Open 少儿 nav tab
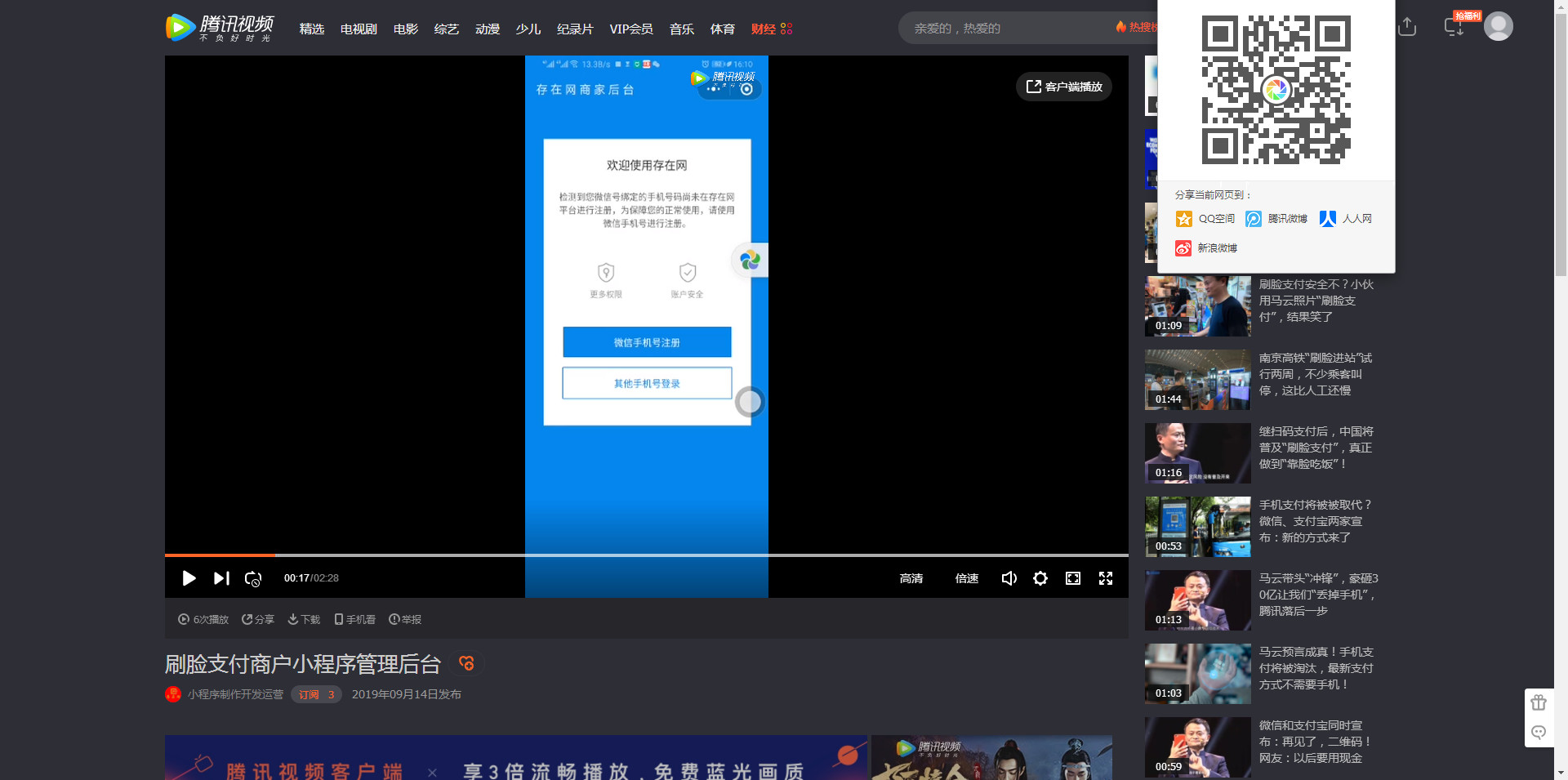The width and height of the screenshot is (1568, 780). 528,29
